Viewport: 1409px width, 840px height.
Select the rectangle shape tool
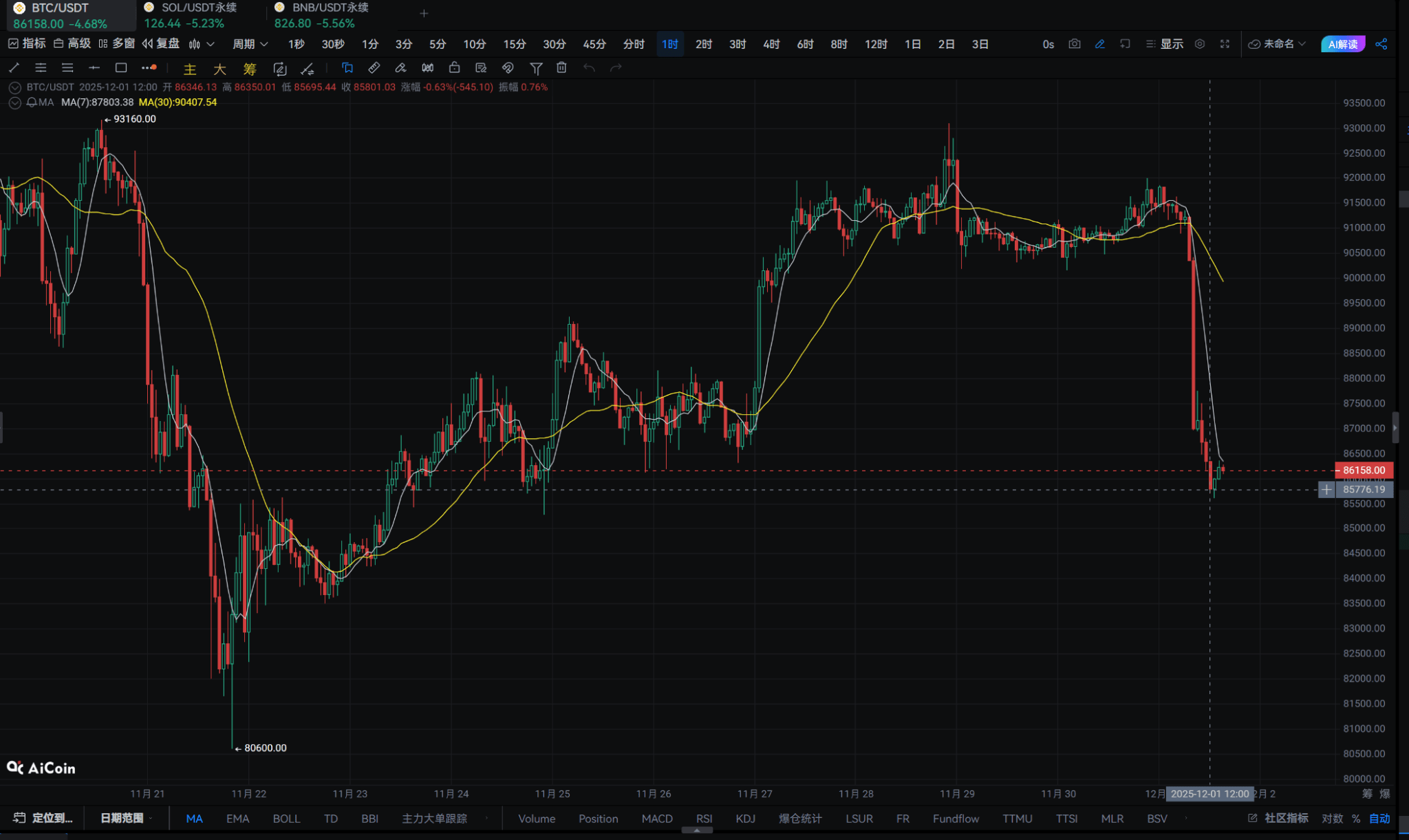click(x=121, y=67)
